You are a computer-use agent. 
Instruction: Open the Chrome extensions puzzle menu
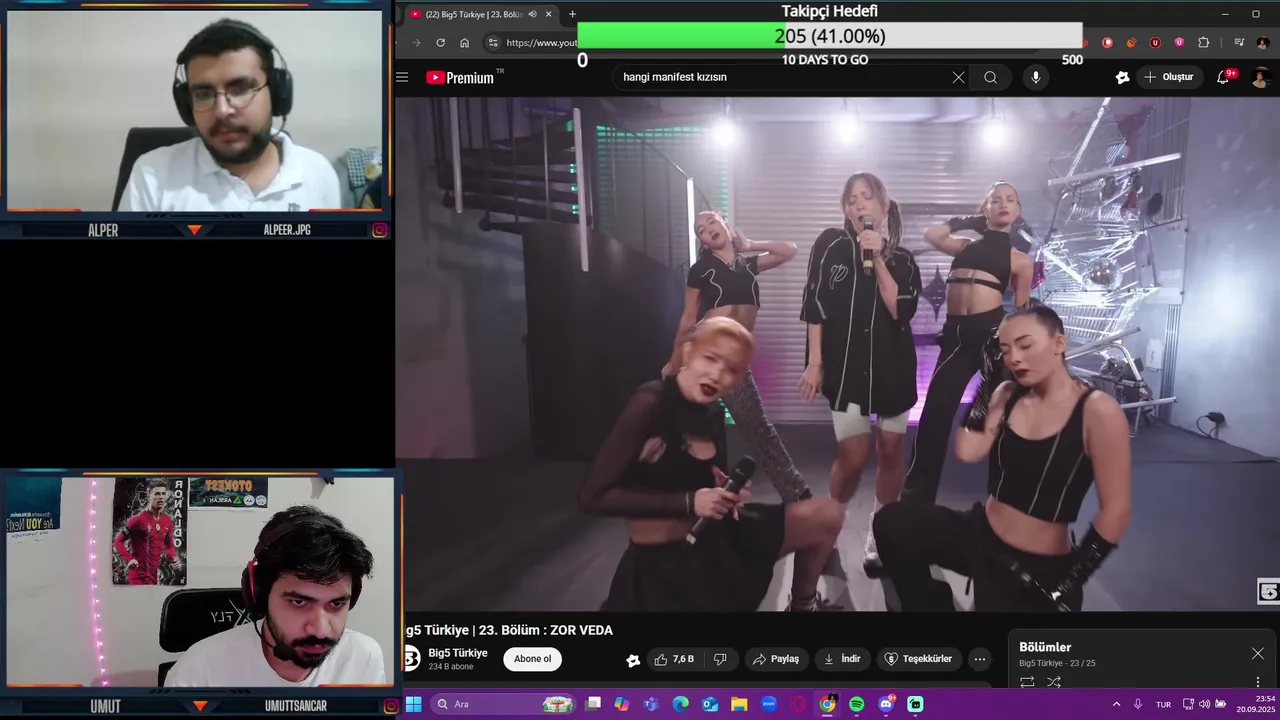[x=1203, y=43]
